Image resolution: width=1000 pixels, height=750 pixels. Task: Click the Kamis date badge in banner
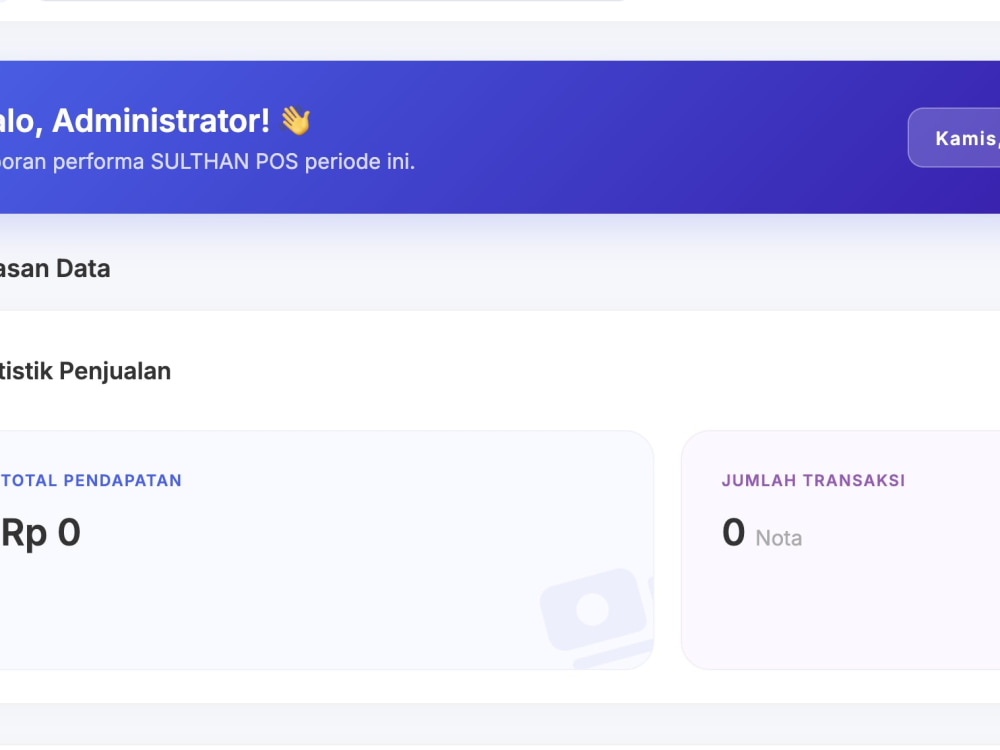[x=954, y=138]
